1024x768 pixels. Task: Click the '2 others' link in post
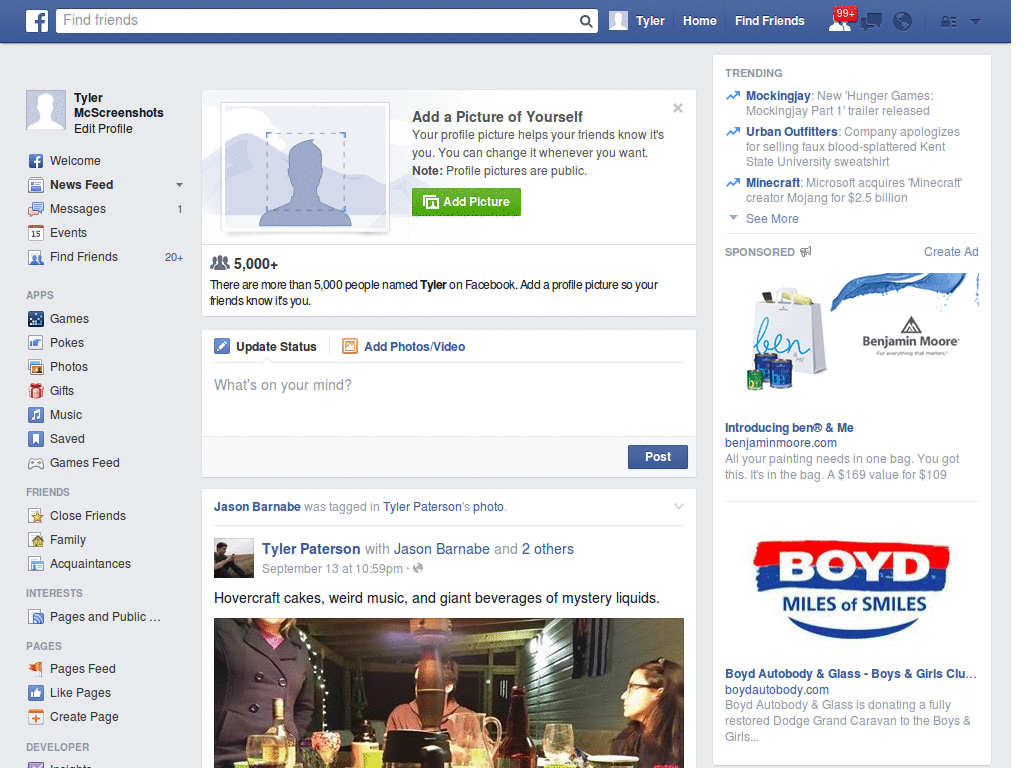(547, 549)
